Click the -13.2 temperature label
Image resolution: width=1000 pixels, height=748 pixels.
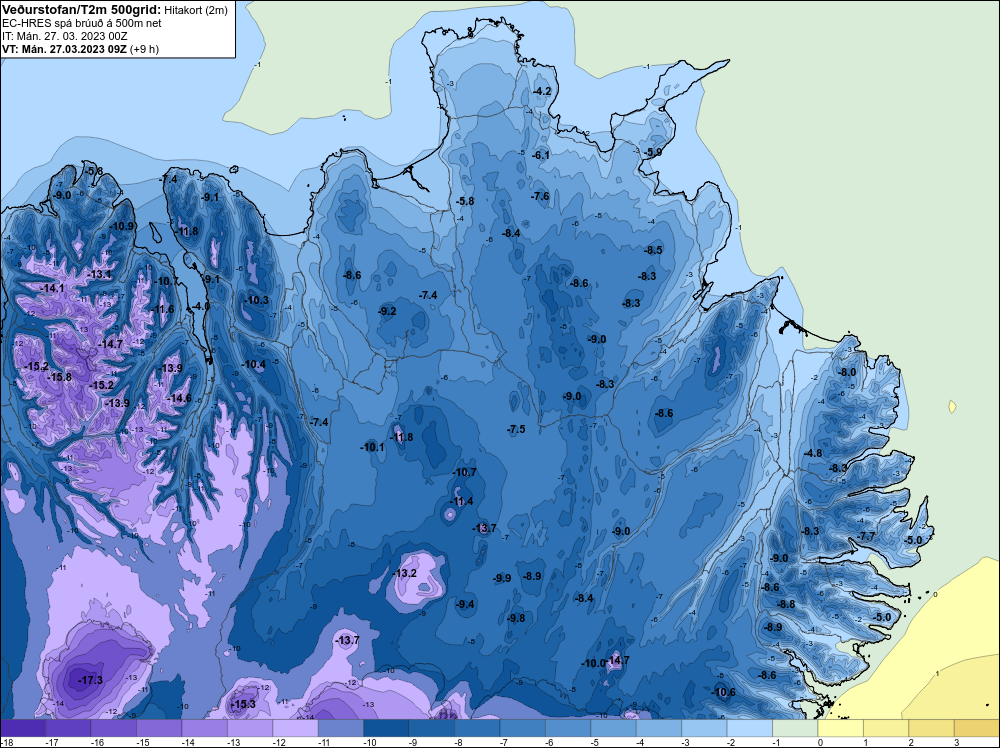[404, 573]
